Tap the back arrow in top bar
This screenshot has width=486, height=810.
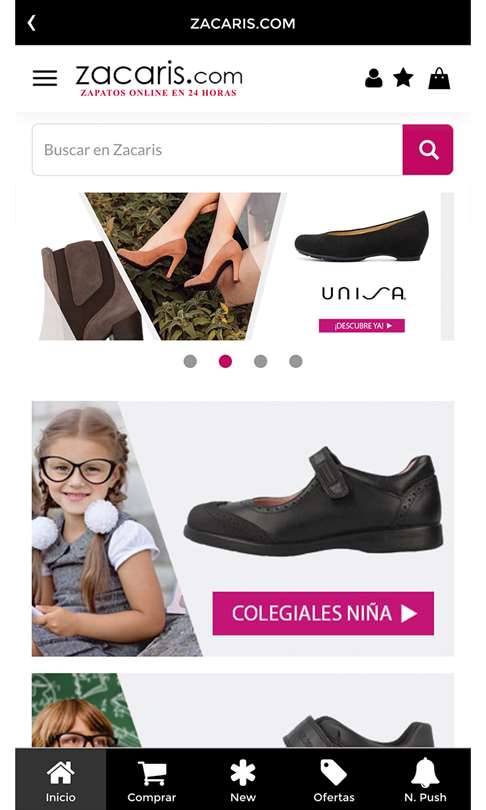tap(32, 23)
